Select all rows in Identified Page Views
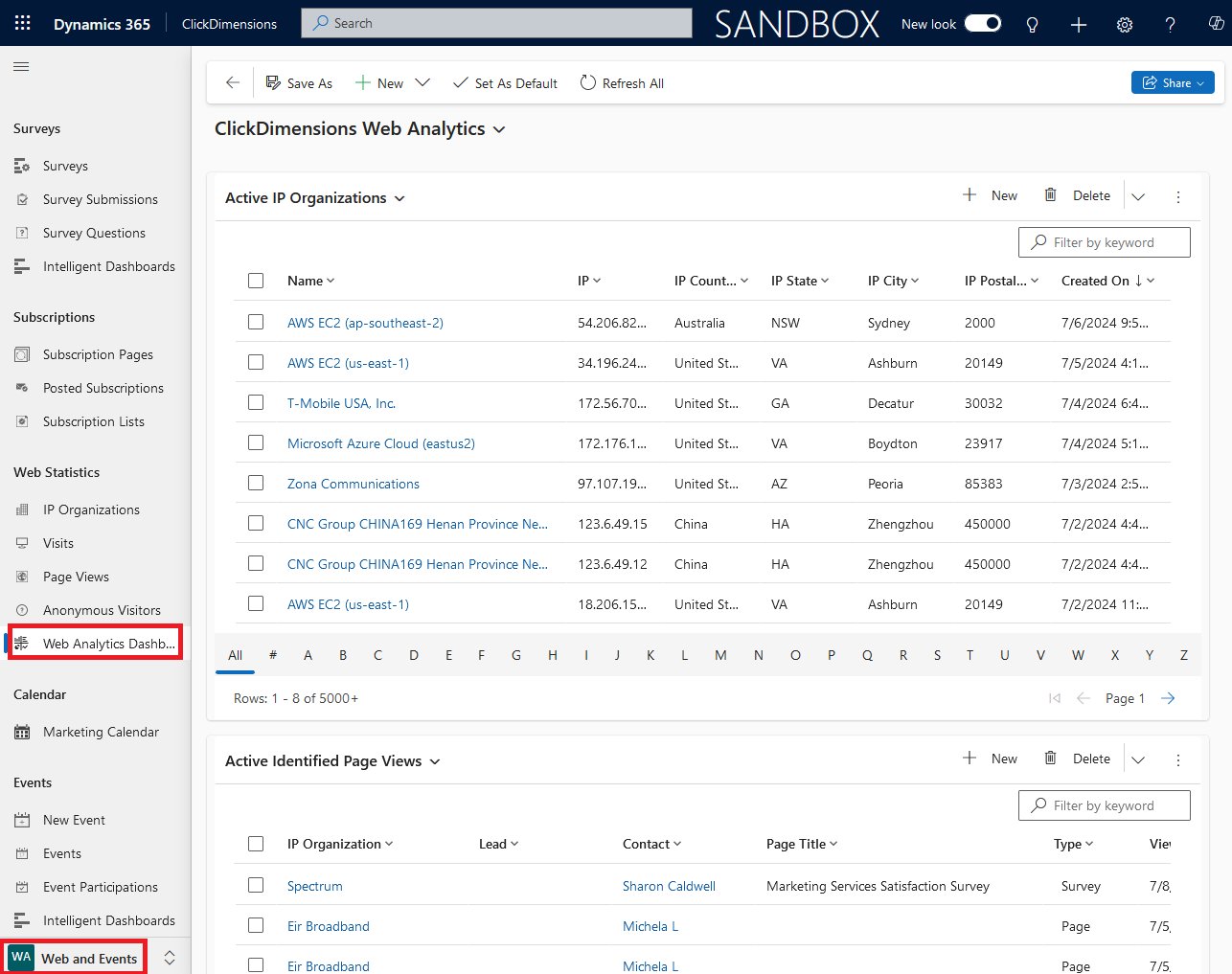Screen dimensions: 1232x974 coord(256,844)
